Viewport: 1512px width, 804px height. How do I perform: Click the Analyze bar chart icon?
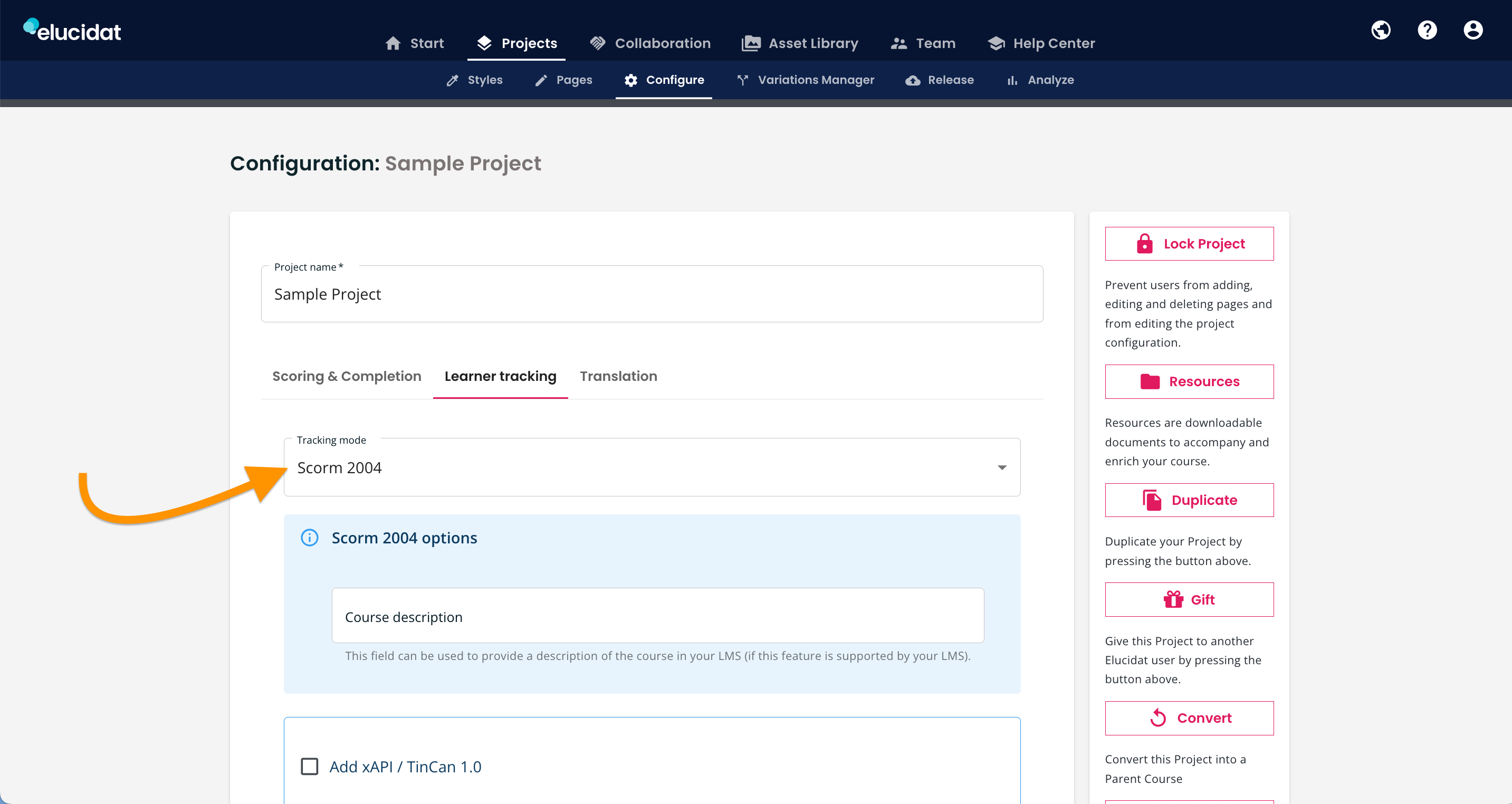coord(1012,80)
